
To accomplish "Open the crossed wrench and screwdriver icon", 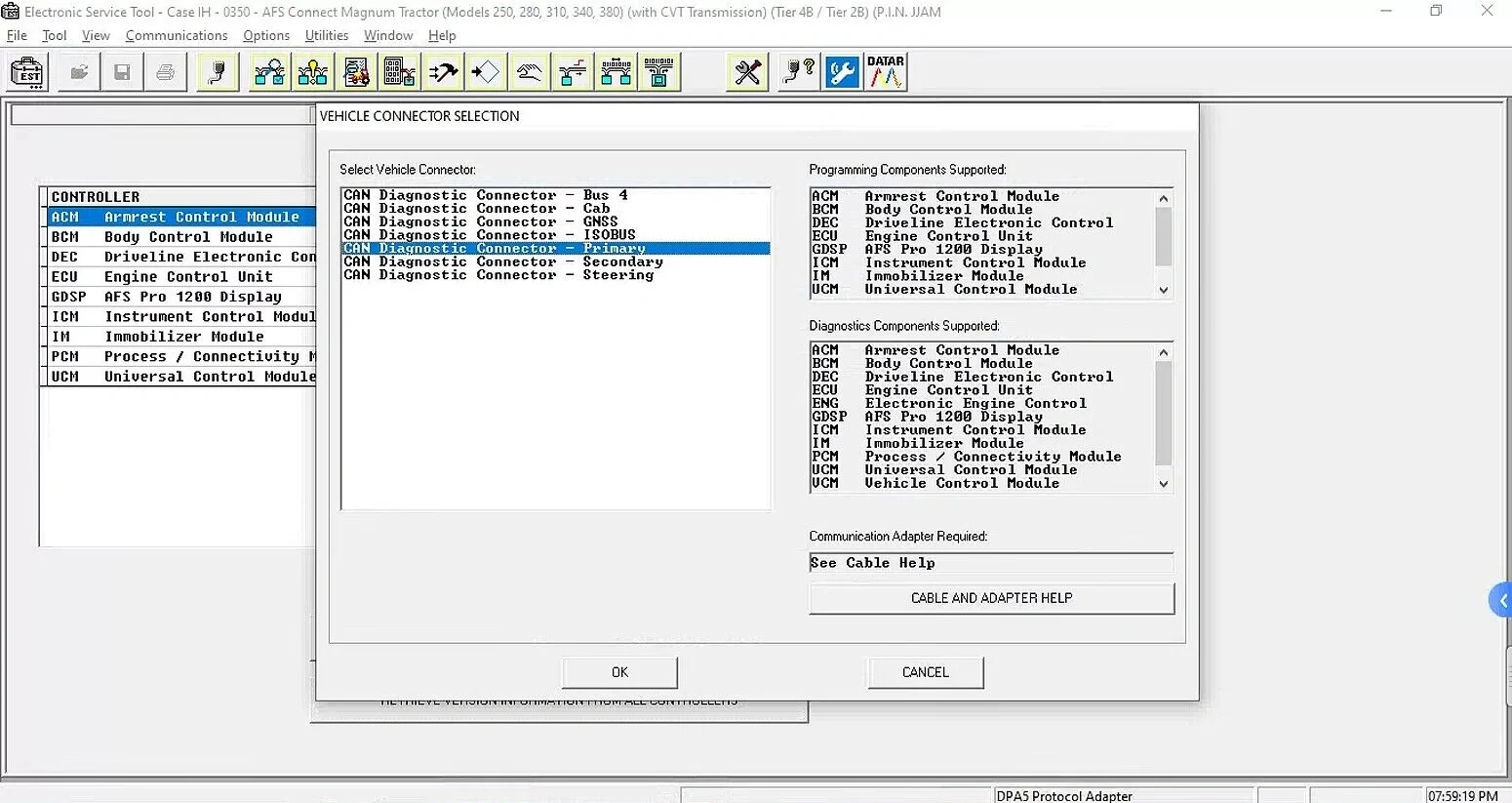I will pos(747,73).
